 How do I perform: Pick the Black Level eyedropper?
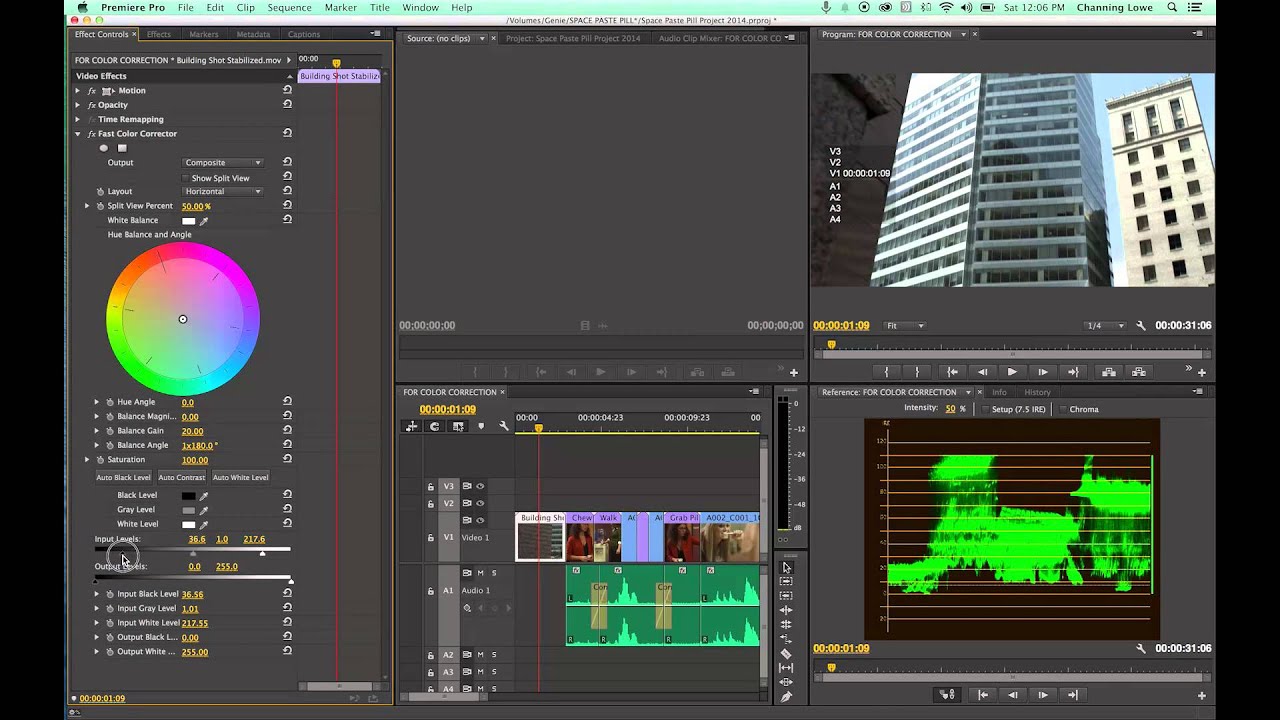pyautogui.click(x=204, y=495)
